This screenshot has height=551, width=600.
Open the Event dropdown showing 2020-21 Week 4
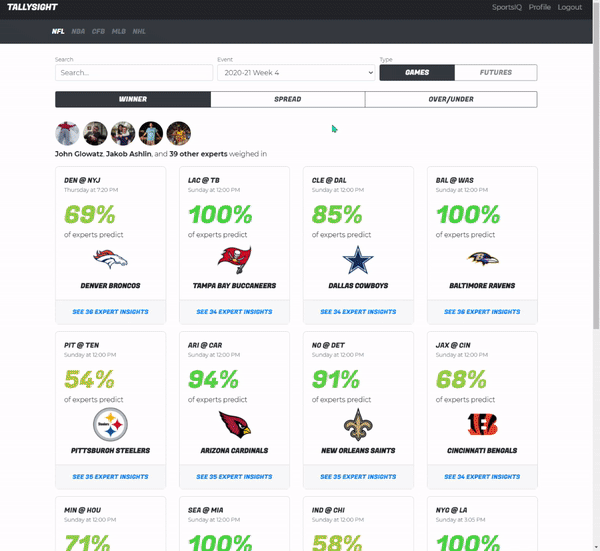[x=296, y=72]
